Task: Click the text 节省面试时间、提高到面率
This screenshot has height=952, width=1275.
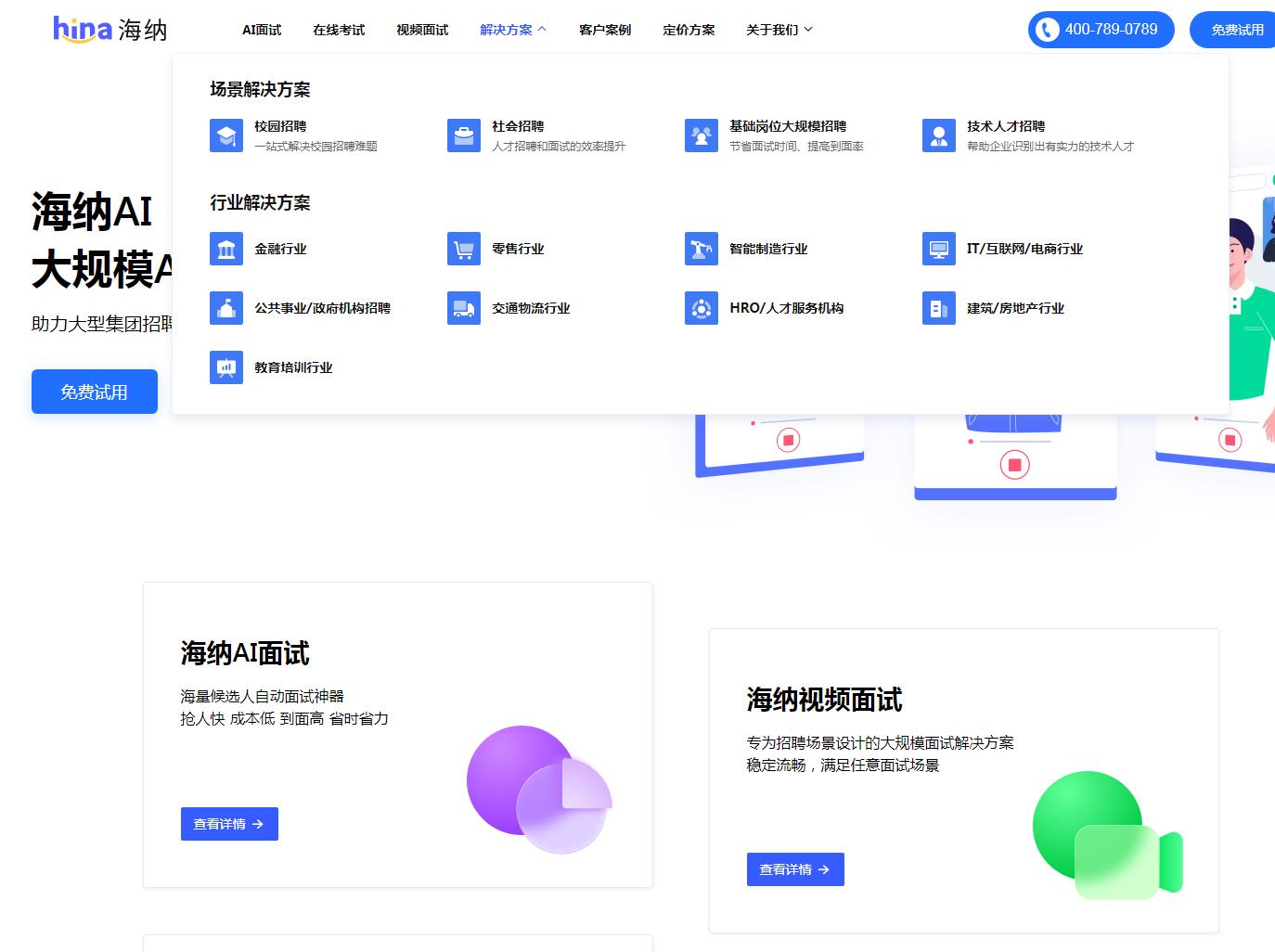Action: [796, 147]
